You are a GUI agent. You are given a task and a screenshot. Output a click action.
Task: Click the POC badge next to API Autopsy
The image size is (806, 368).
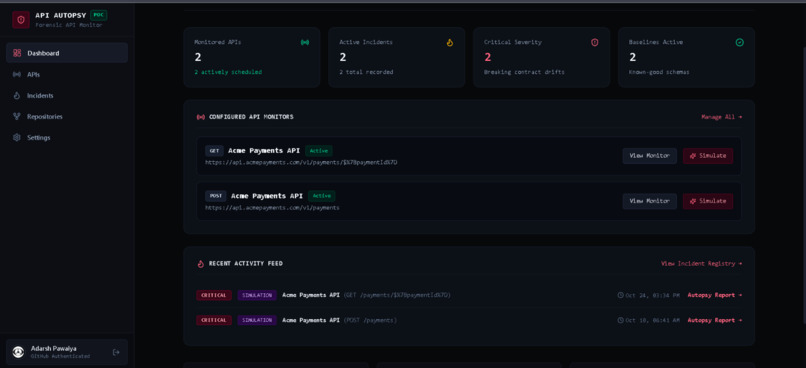[99, 15]
